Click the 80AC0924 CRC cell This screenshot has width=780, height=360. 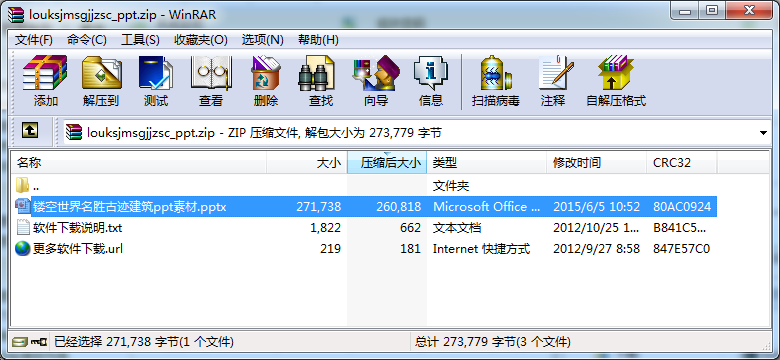coord(682,207)
